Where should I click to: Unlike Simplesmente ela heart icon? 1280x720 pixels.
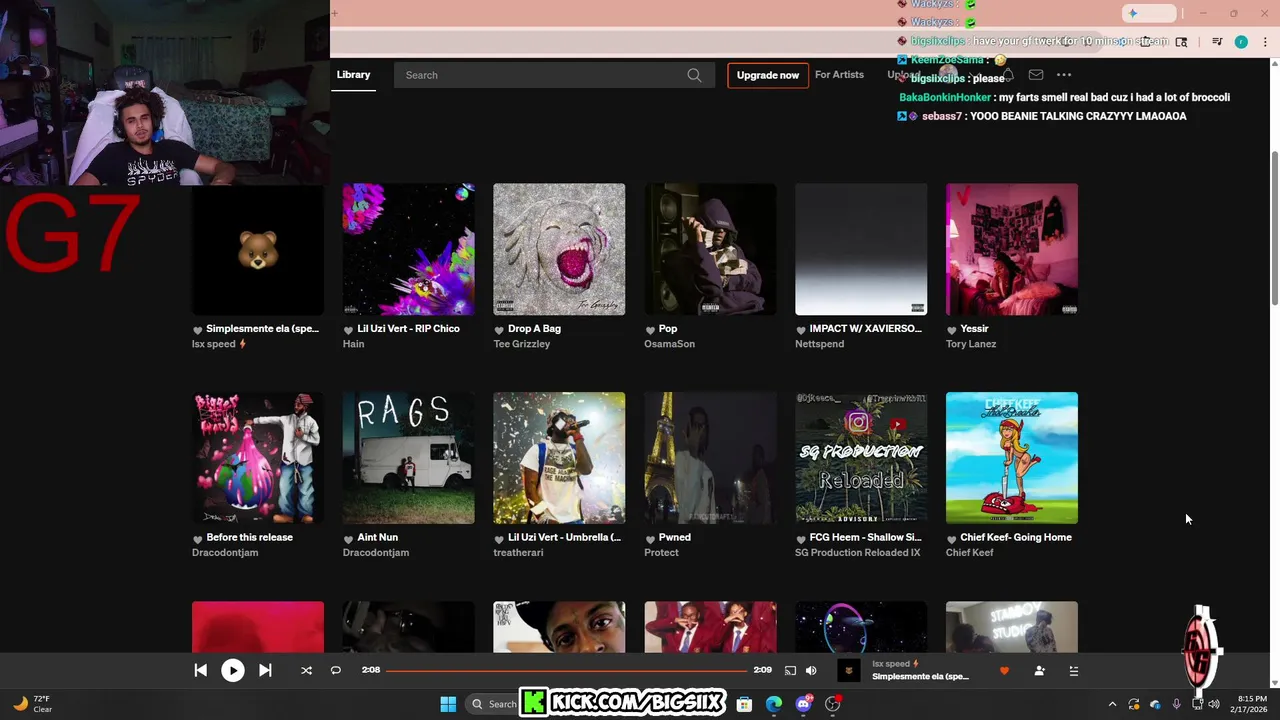[197, 330]
